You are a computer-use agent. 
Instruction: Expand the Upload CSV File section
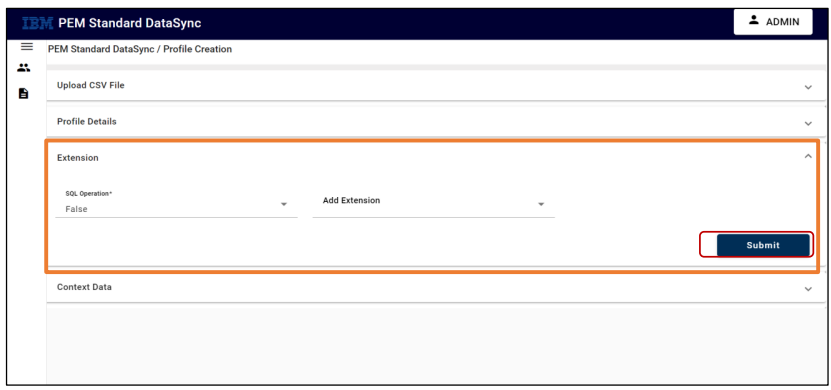pos(808,87)
